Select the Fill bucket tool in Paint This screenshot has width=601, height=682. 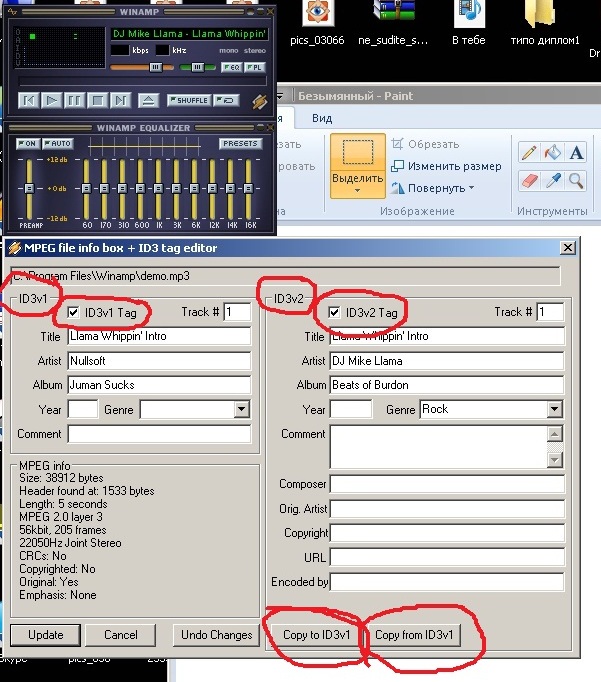pos(552,153)
